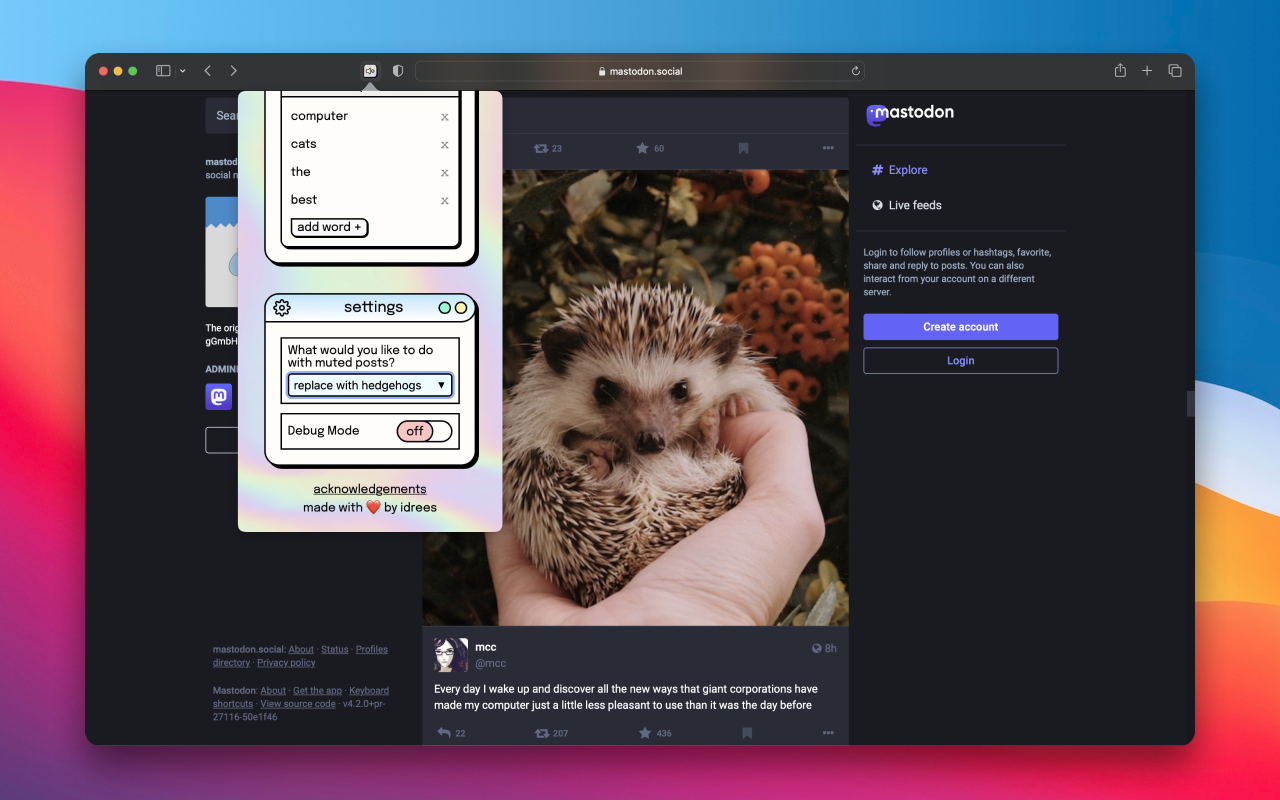This screenshot has width=1280, height=800.
Task: Click yellow circle in settings header
Action: point(461,308)
